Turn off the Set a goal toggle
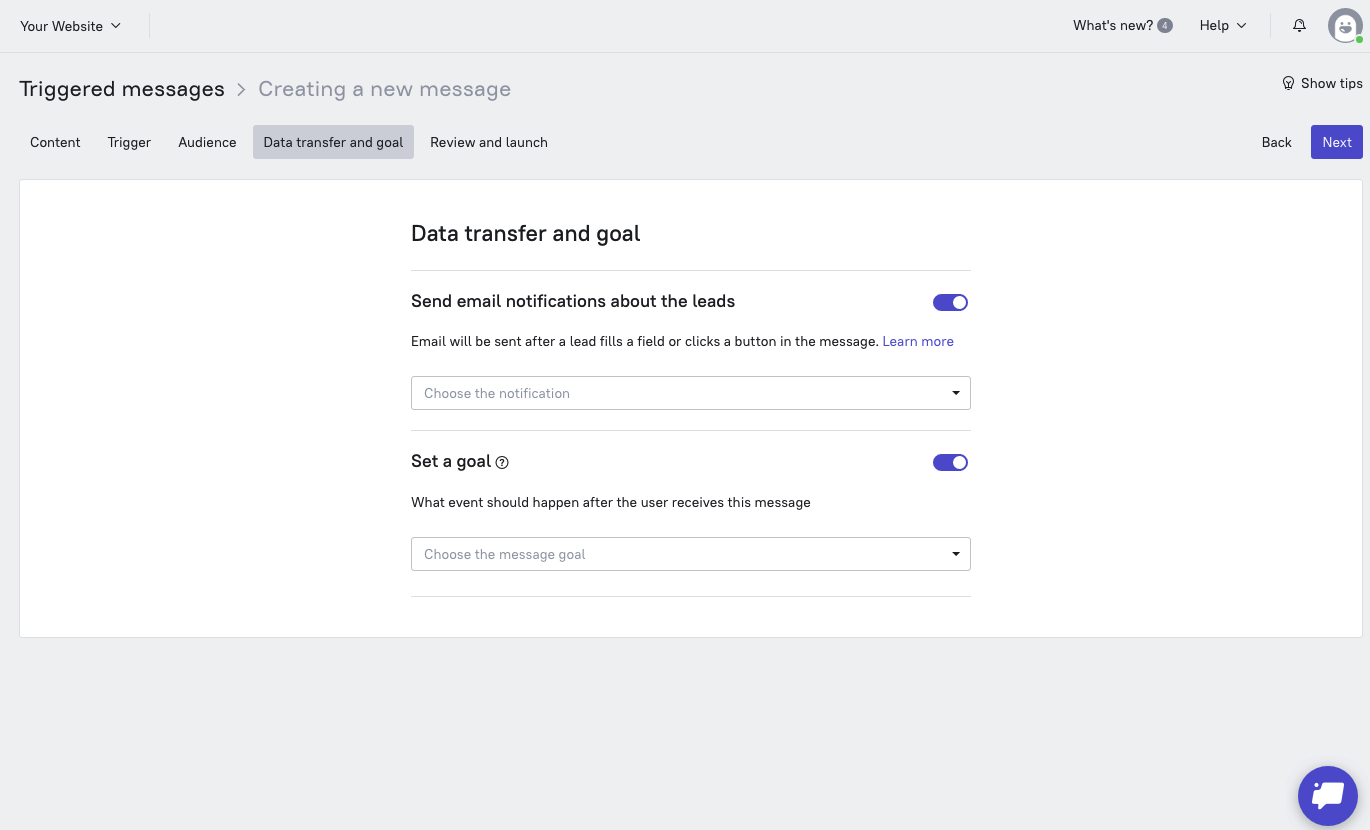 (950, 462)
